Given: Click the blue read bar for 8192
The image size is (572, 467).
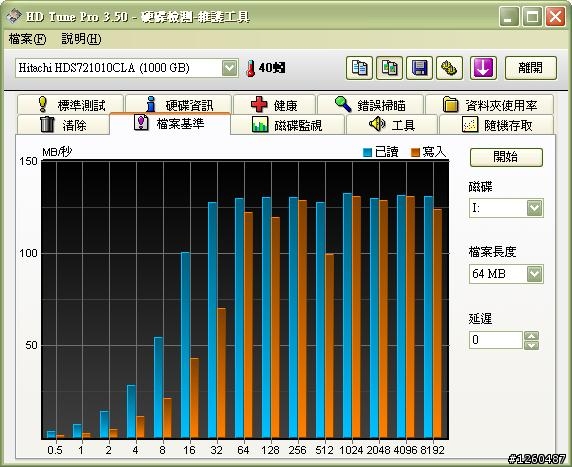Looking at the screenshot, I should tap(428, 317).
